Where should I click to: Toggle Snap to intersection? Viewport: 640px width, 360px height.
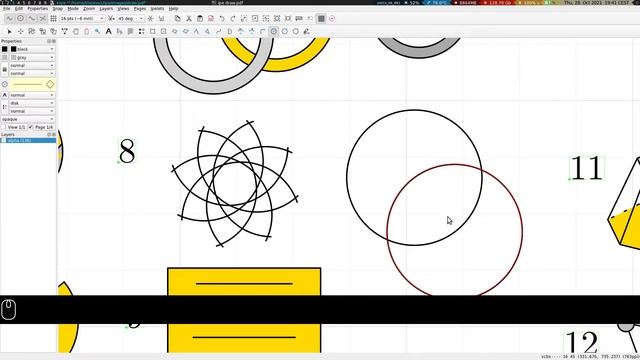tap(42, 18)
